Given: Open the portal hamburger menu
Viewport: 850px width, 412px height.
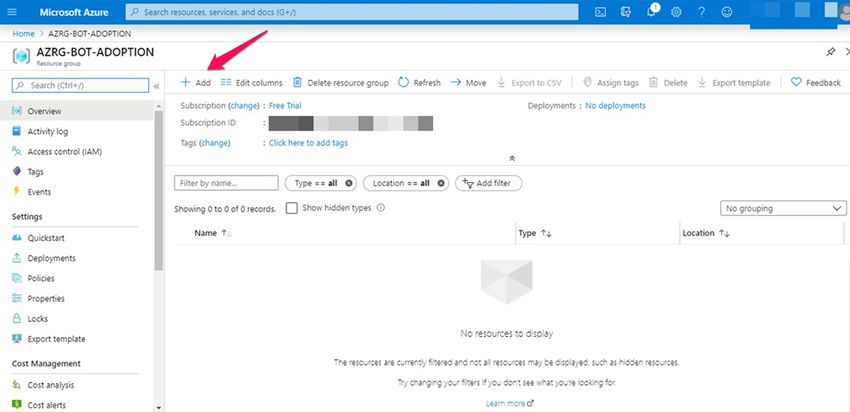Looking at the screenshot, I should [12, 12].
